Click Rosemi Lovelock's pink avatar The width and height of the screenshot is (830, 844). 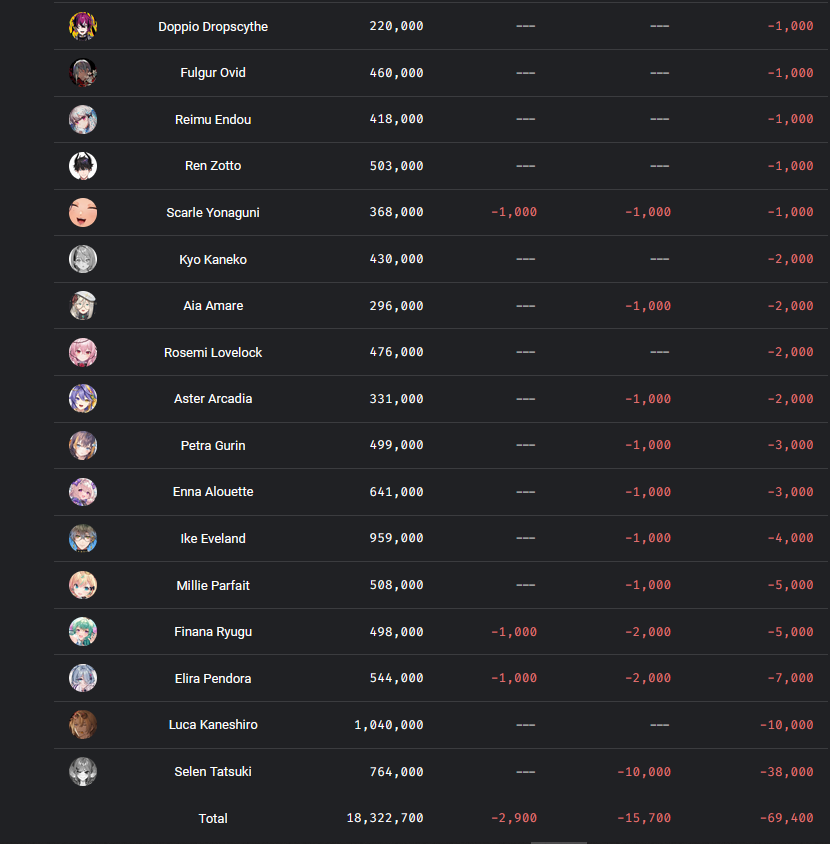pos(83,353)
